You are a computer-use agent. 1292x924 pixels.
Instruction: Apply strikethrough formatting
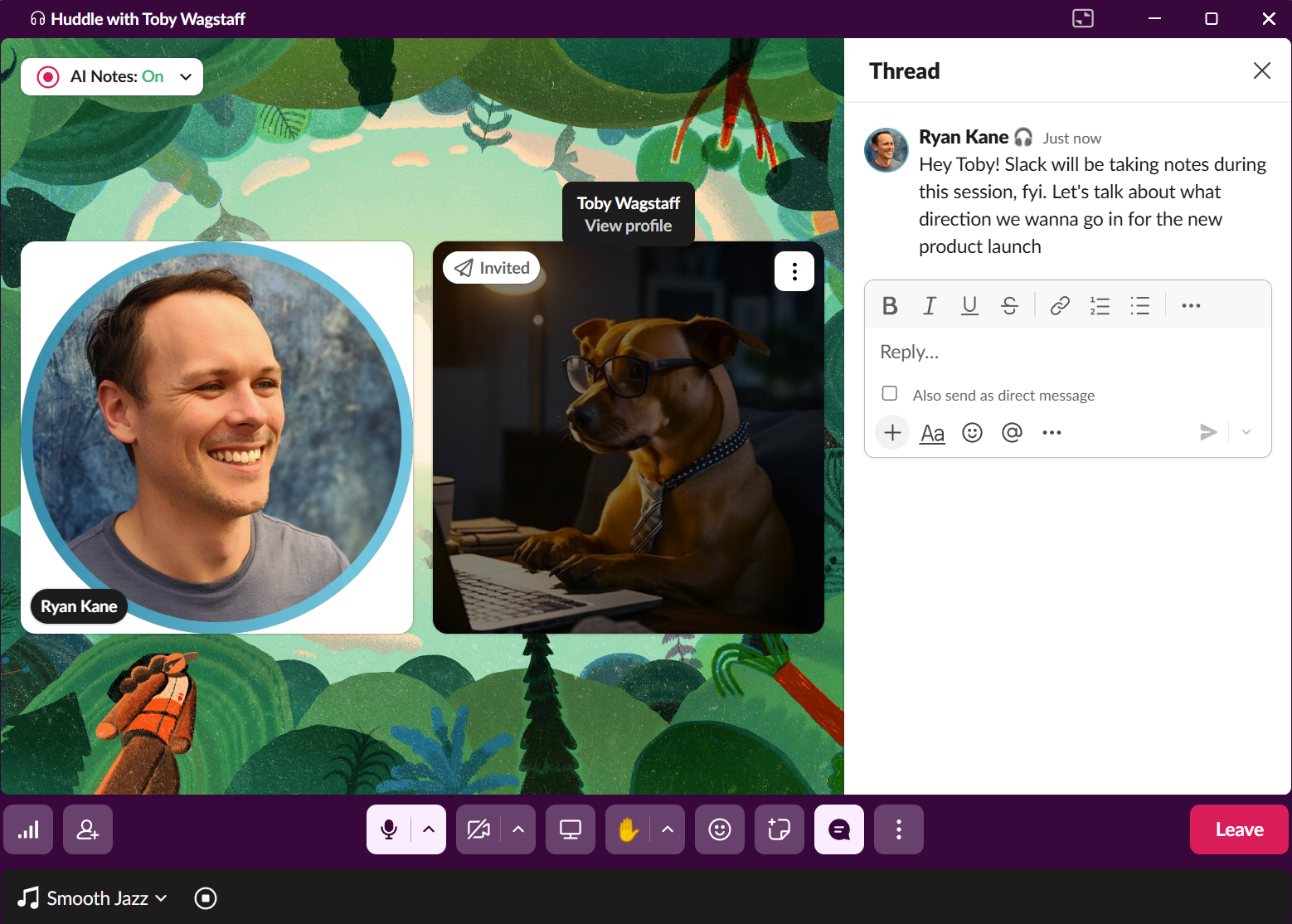point(1009,306)
